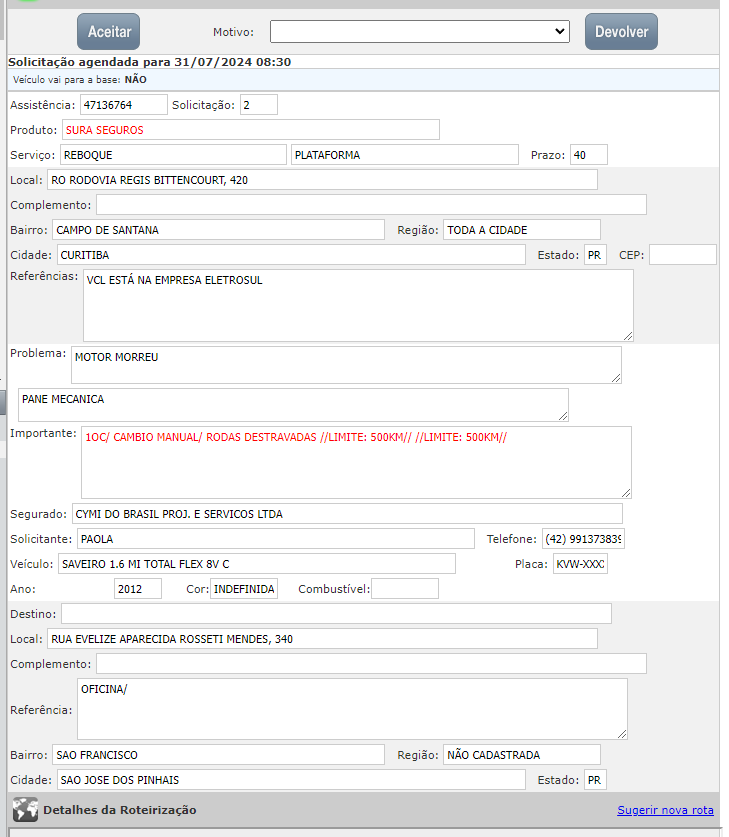
Task: Click the Aceitar button
Action: [x=108, y=32]
